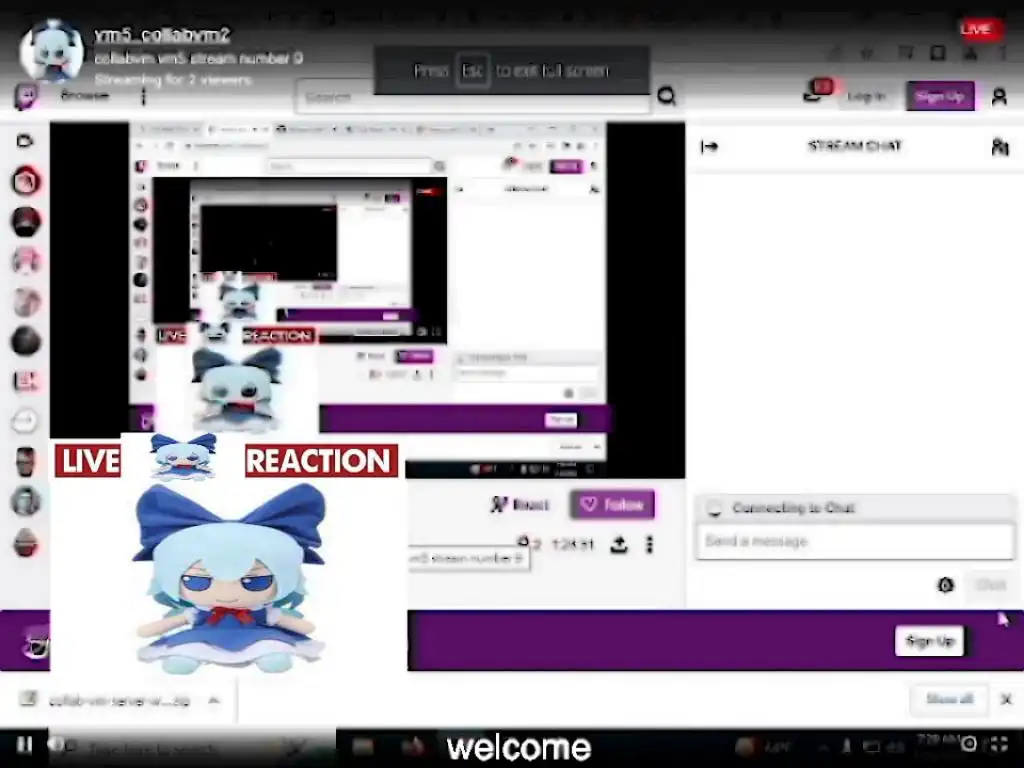Open the red hexagon channel avatar in sidebar
The height and width of the screenshot is (768, 1024).
click(x=26, y=181)
